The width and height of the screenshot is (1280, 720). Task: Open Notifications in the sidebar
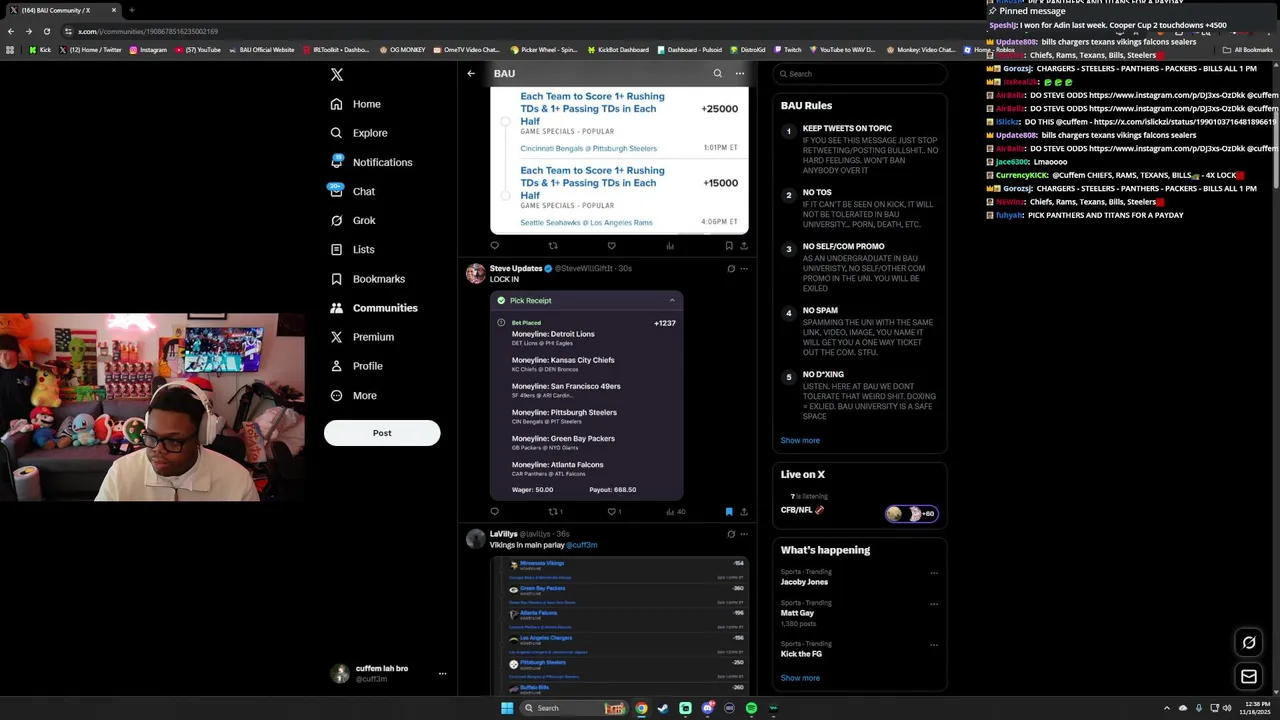tap(371, 162)
